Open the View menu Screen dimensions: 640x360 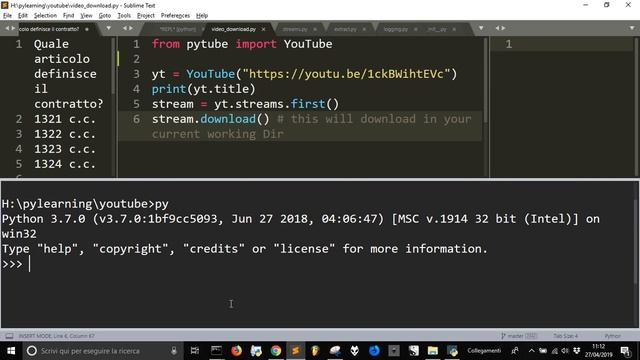[86, 16]
